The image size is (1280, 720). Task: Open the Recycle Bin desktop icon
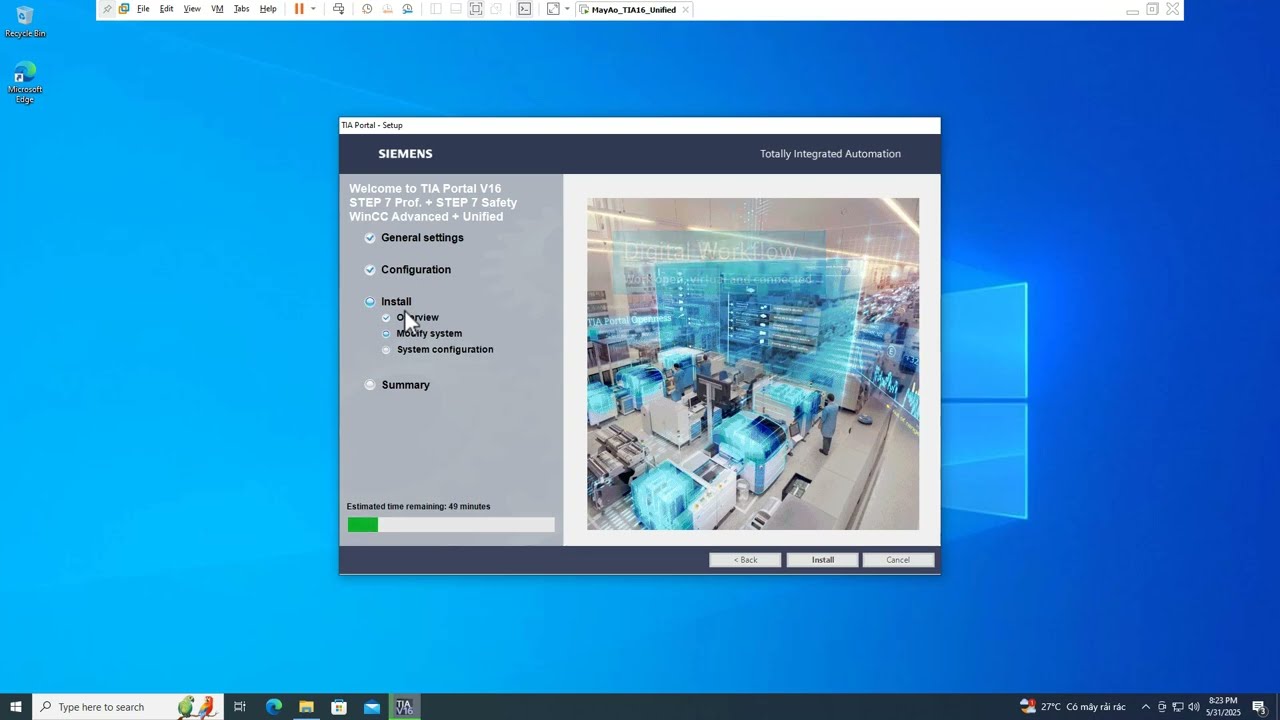click(x=25, y=22)
